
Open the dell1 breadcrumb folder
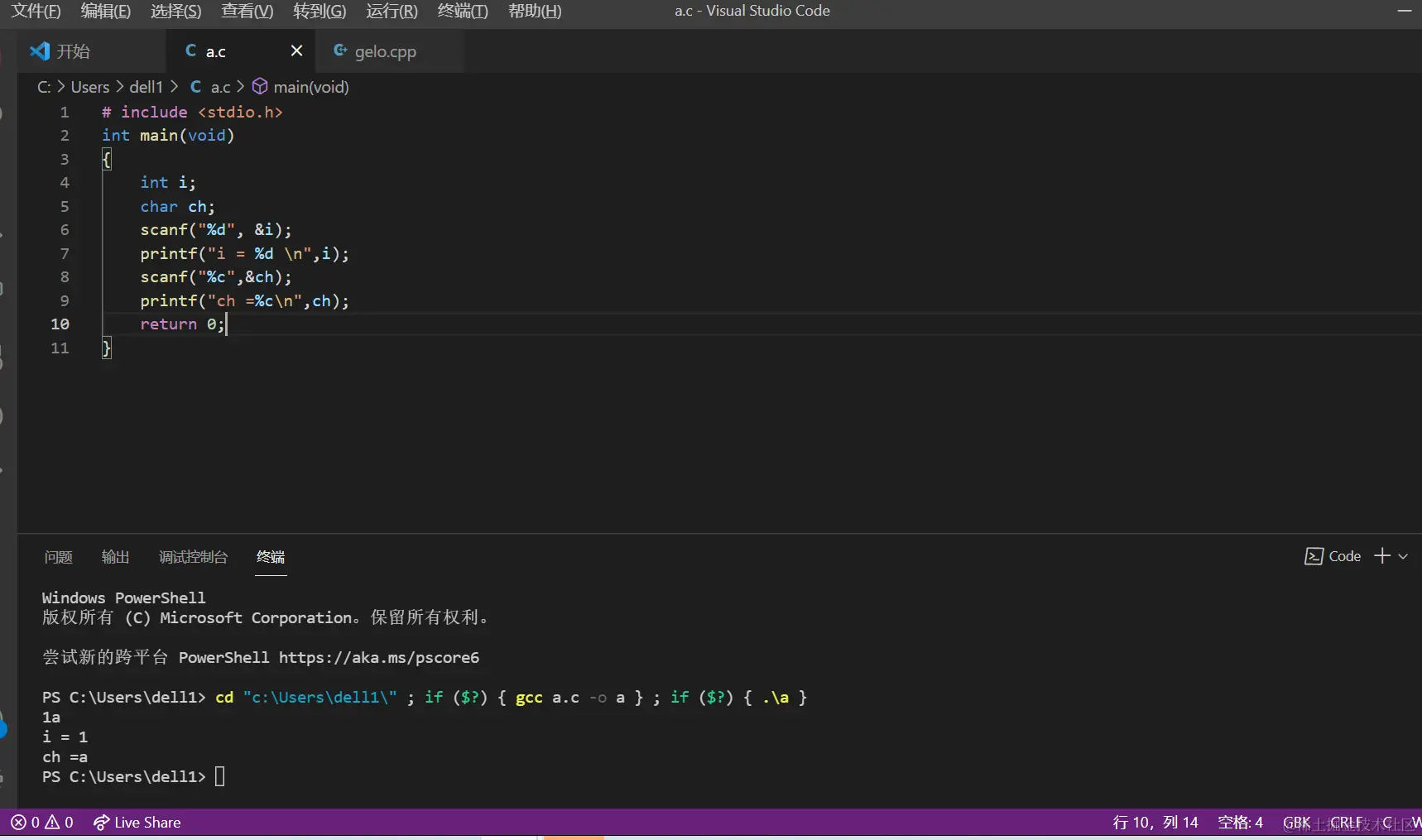click(x=147, y=87)
